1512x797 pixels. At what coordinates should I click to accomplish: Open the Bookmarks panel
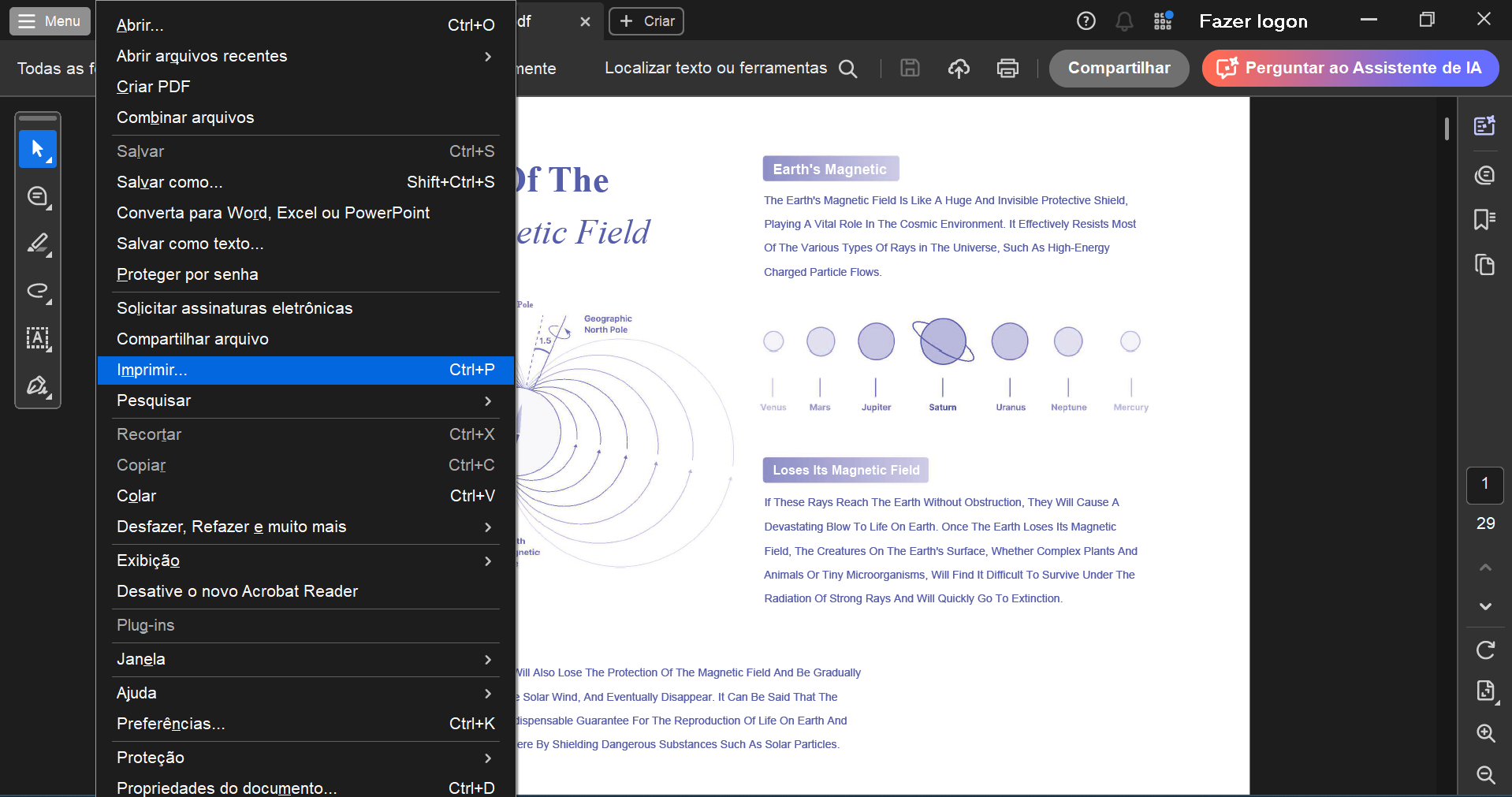[1485, 220]
